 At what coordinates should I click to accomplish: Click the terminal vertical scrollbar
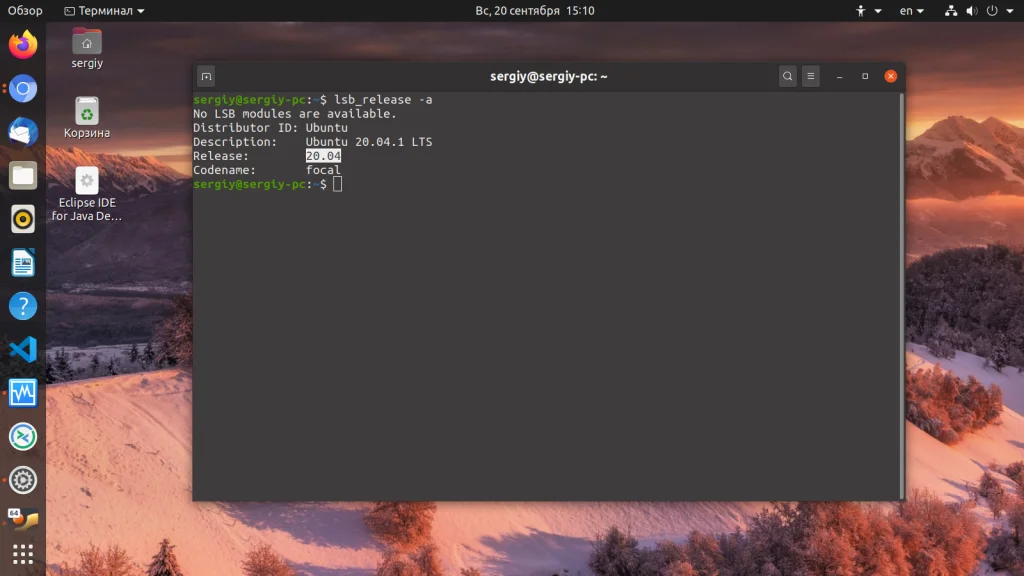902,296
